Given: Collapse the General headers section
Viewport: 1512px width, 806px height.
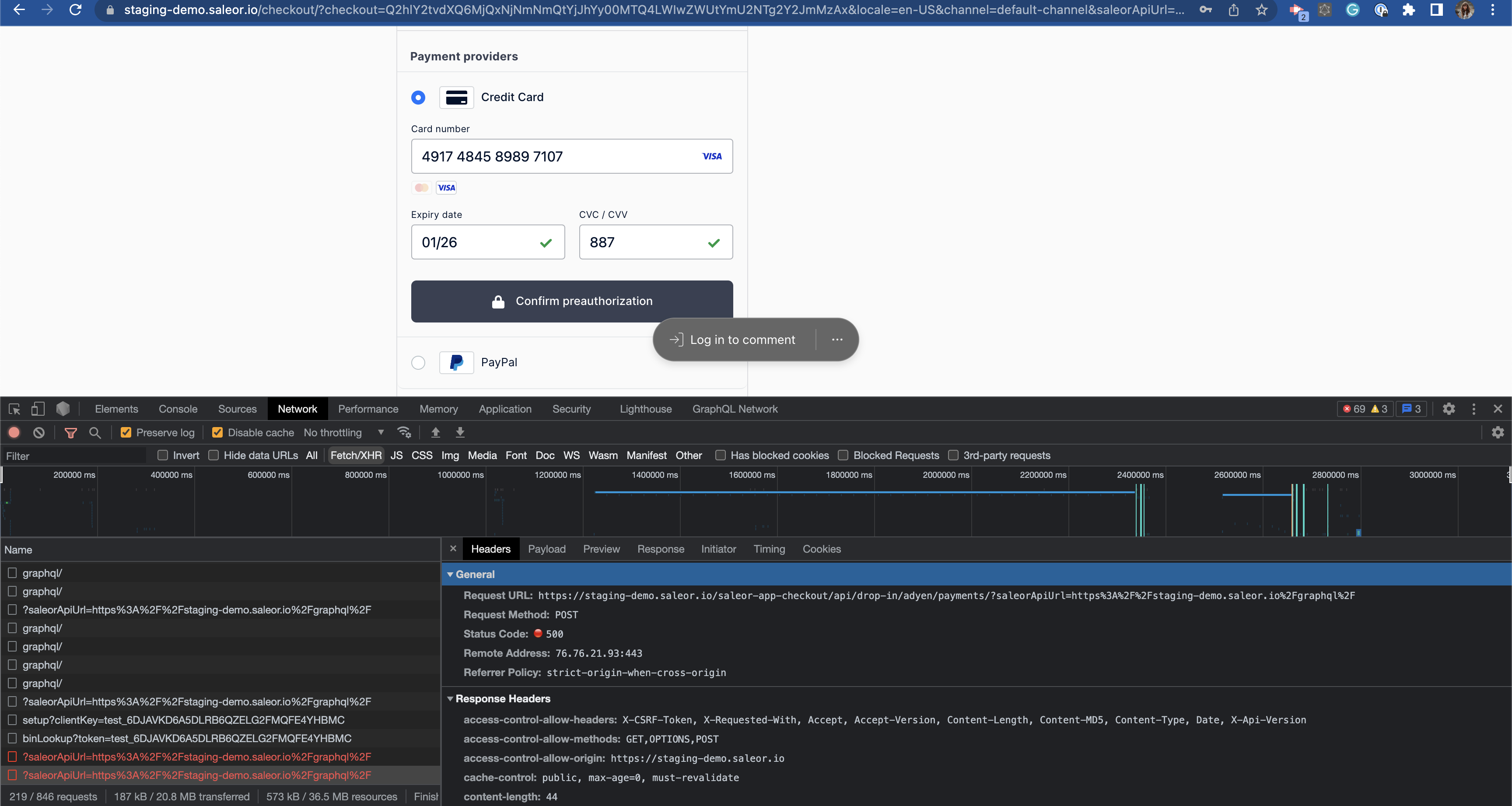Looking at the screenshot, I should click(450, 574).
